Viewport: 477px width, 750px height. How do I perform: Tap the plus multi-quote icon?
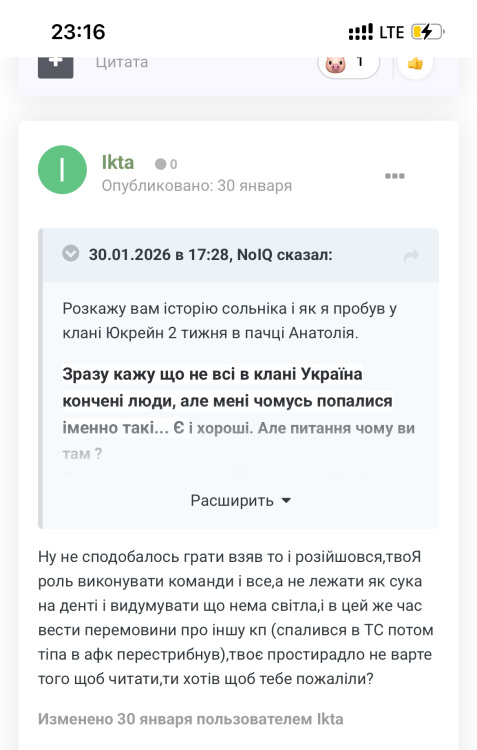55,65
